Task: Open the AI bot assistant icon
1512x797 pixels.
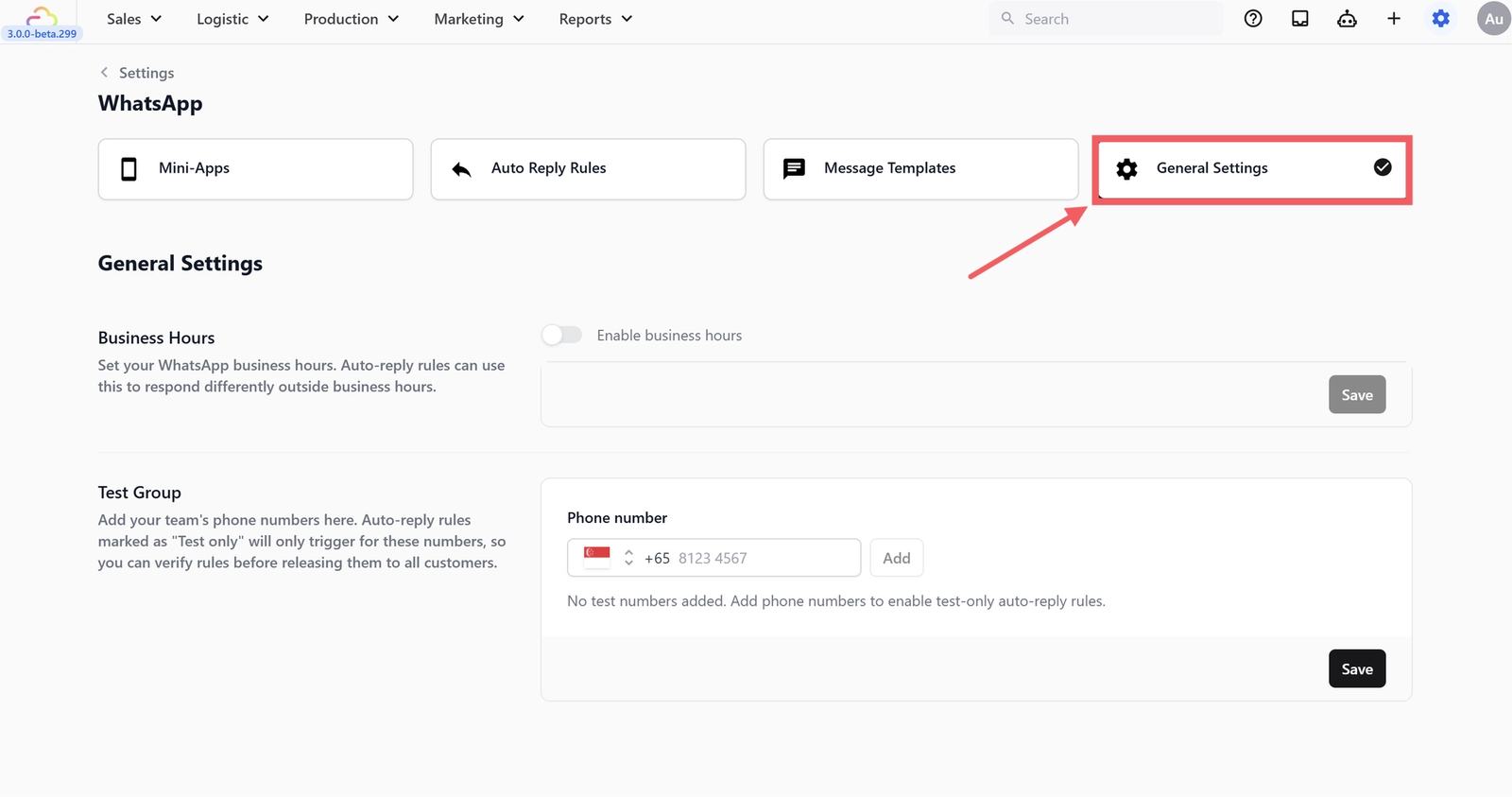Action: [x=1347, y=19]
